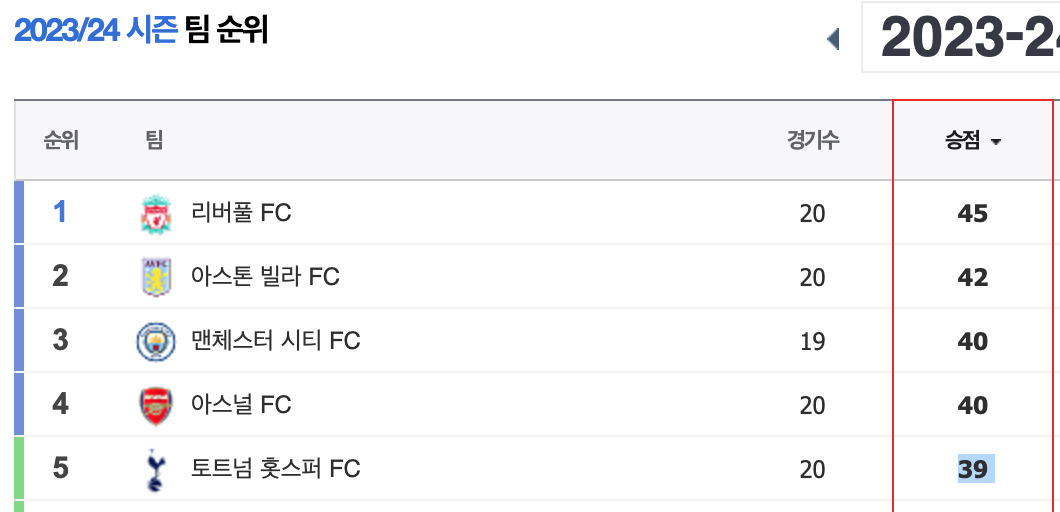This screenshot has width=1060, height=512.
Task: Click Liverpool's 45 points value
Action: tap(973, 214)
